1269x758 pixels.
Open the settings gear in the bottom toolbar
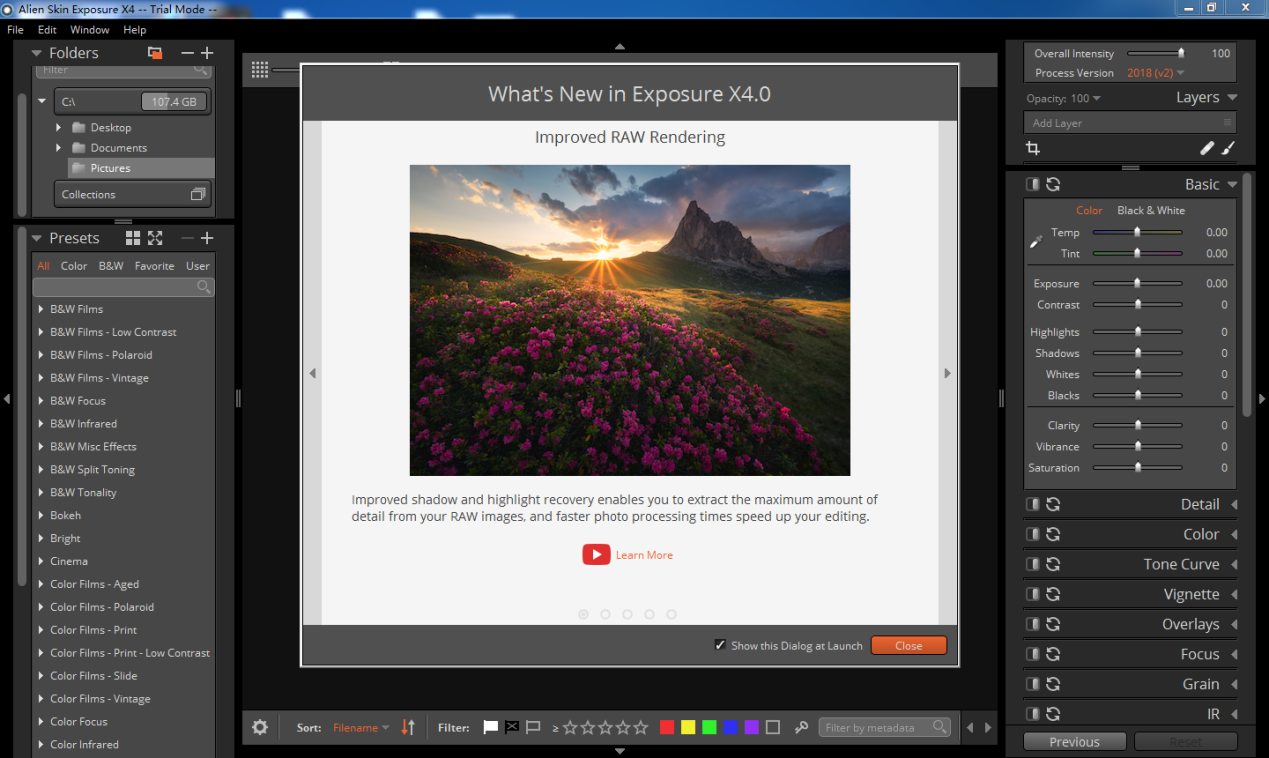coord(260,727)
